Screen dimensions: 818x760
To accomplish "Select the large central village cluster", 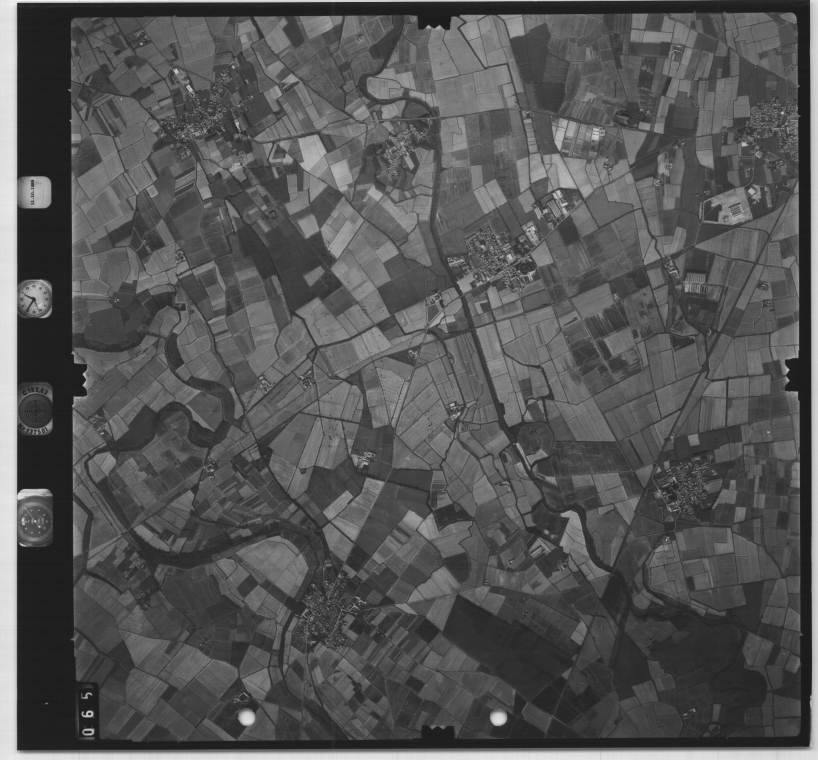I will tap(495, 257).
